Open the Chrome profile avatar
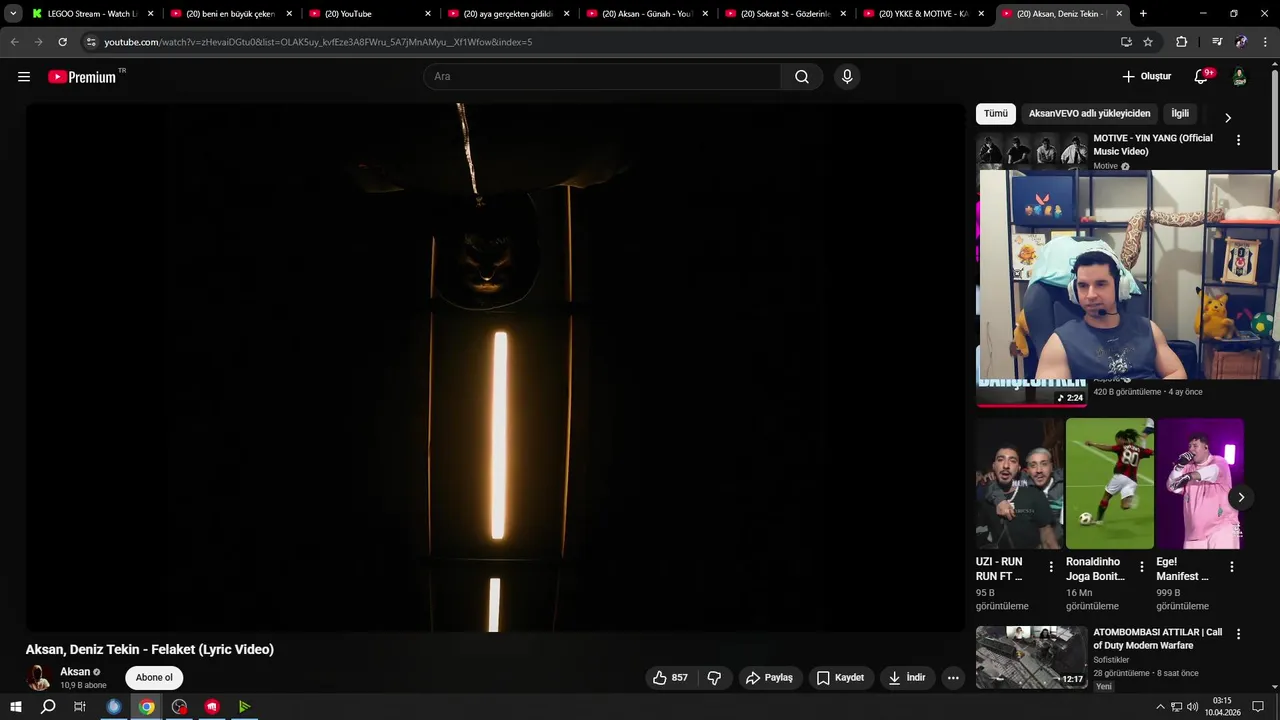1280x720 pixels. pyautogui.click(x=1241, y=42)
